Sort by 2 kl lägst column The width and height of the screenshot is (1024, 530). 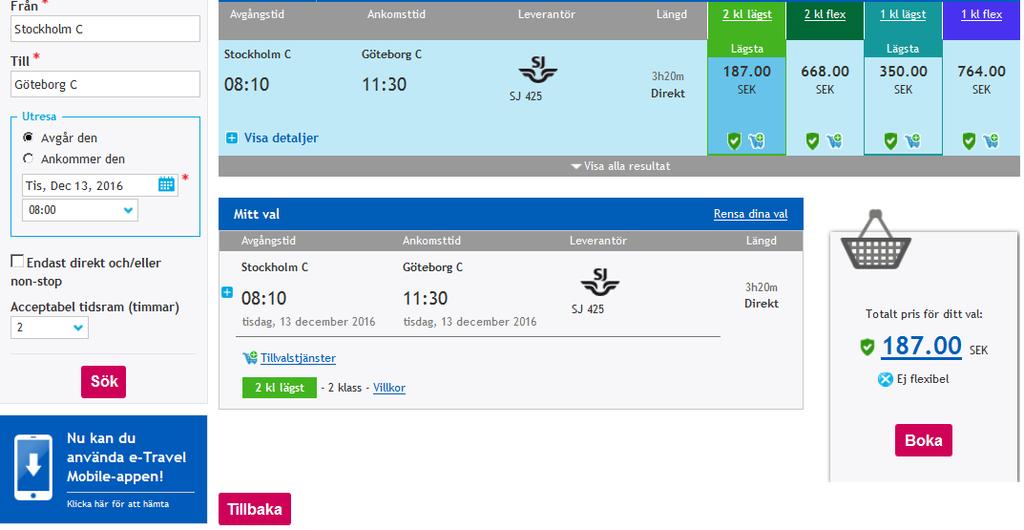tap(747, 14)
